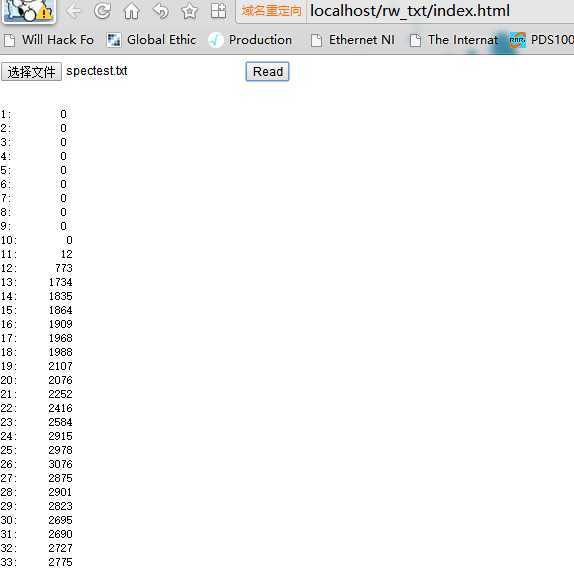Click the spectest.txt file name
Screen dimensions: 574x584
pos(97,71)
